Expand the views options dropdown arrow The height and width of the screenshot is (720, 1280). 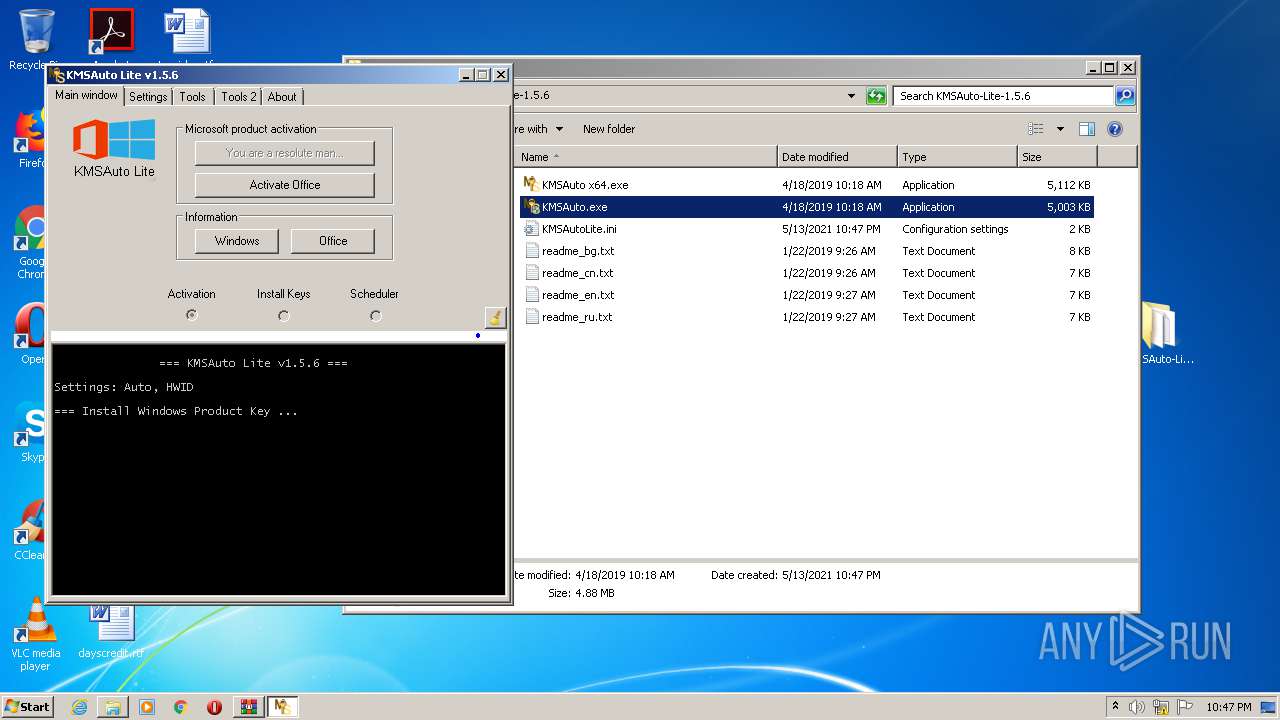pos(1060,129)
